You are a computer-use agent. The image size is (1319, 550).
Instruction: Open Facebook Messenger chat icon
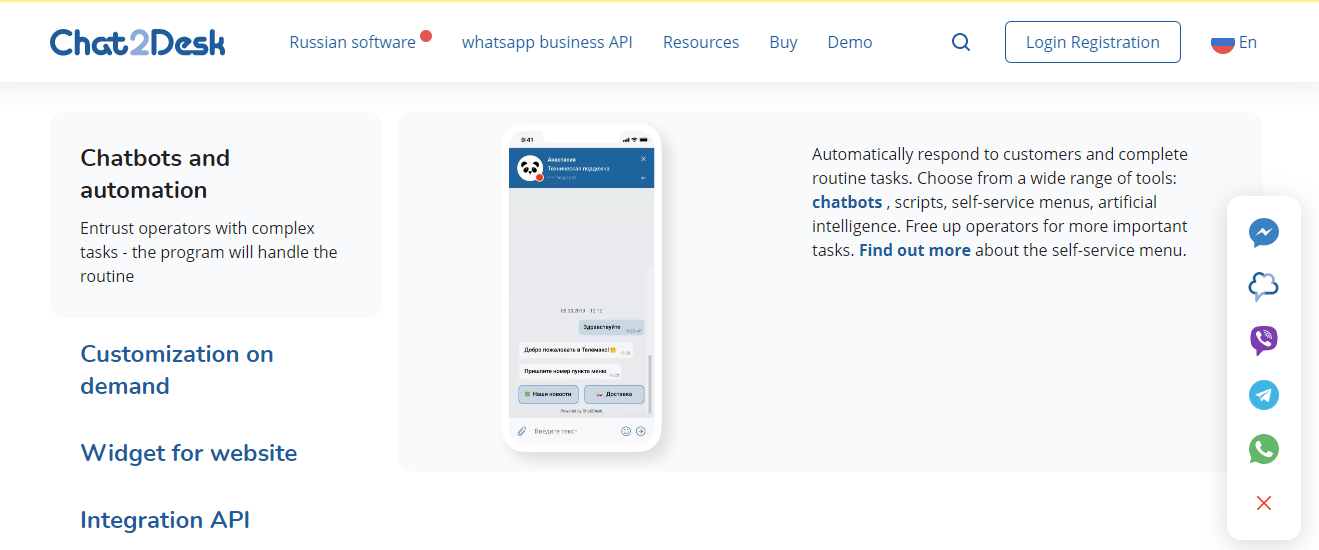(x=1264, y=233)
